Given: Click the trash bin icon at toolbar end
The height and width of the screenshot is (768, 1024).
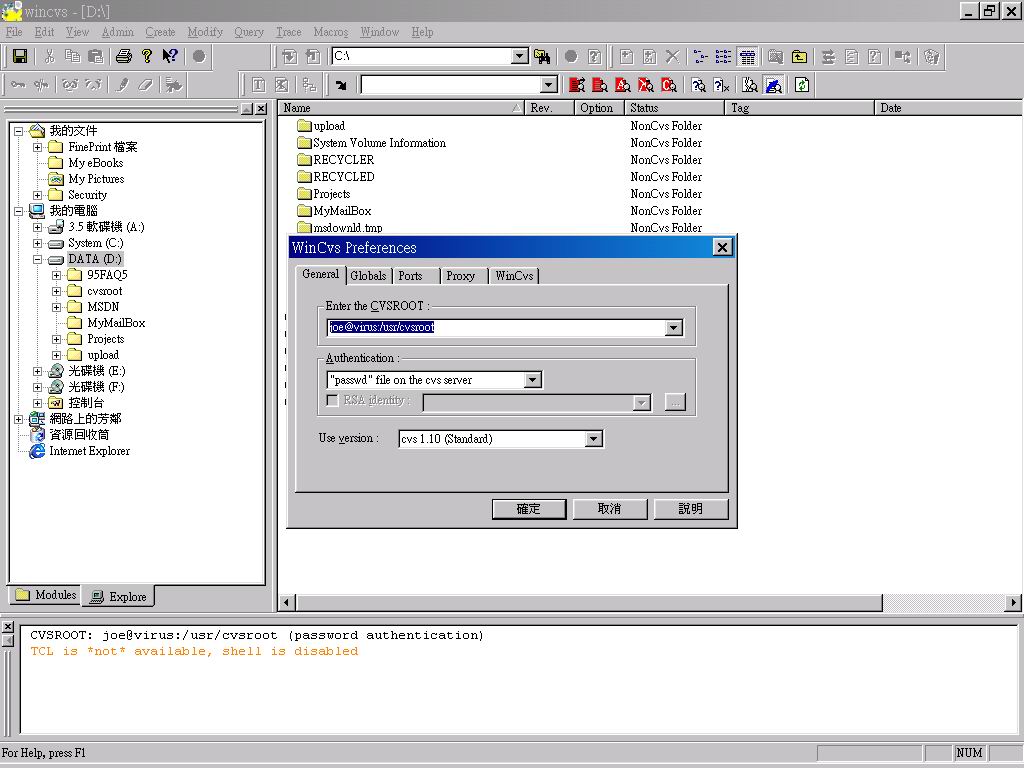Looking at the screenshot, I should (931, 57).
